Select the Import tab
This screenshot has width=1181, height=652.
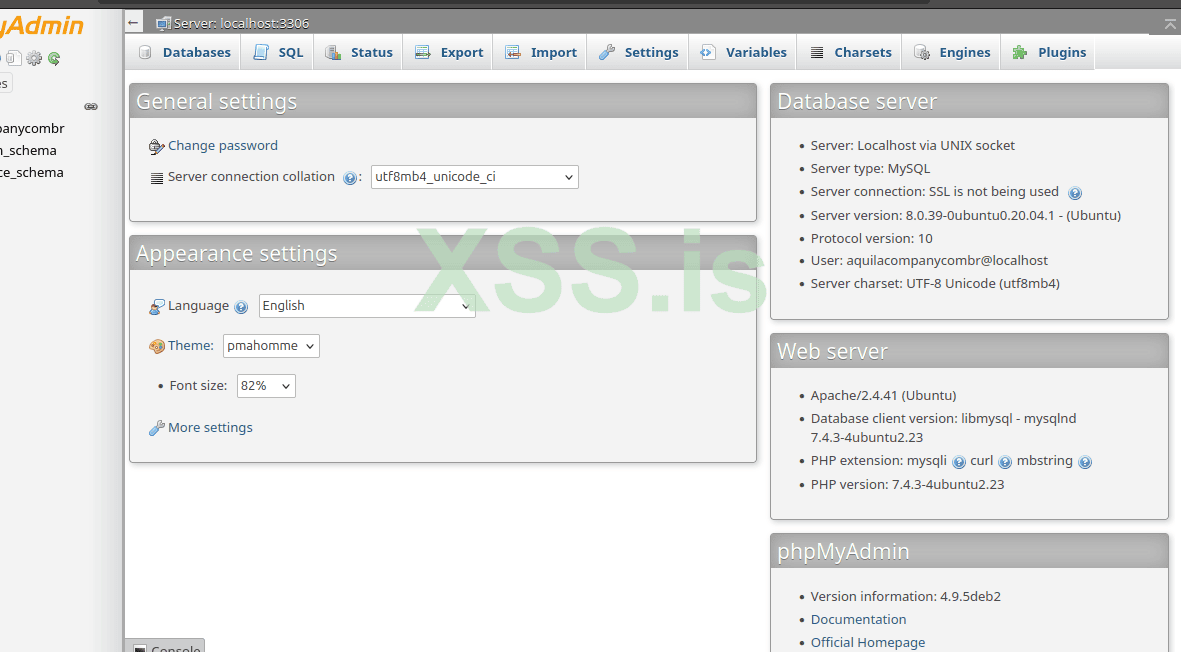click(541, 52)
